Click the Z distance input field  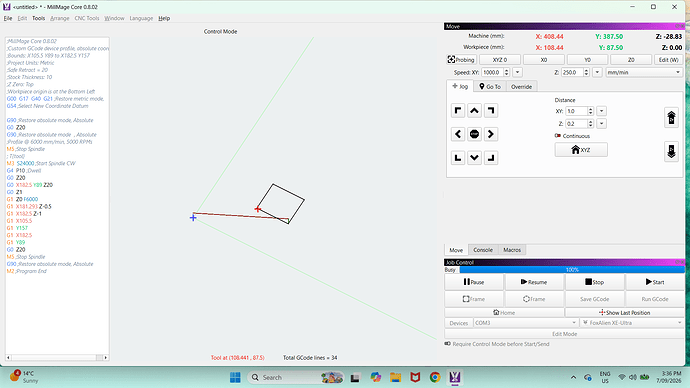(x=576, y=124)
